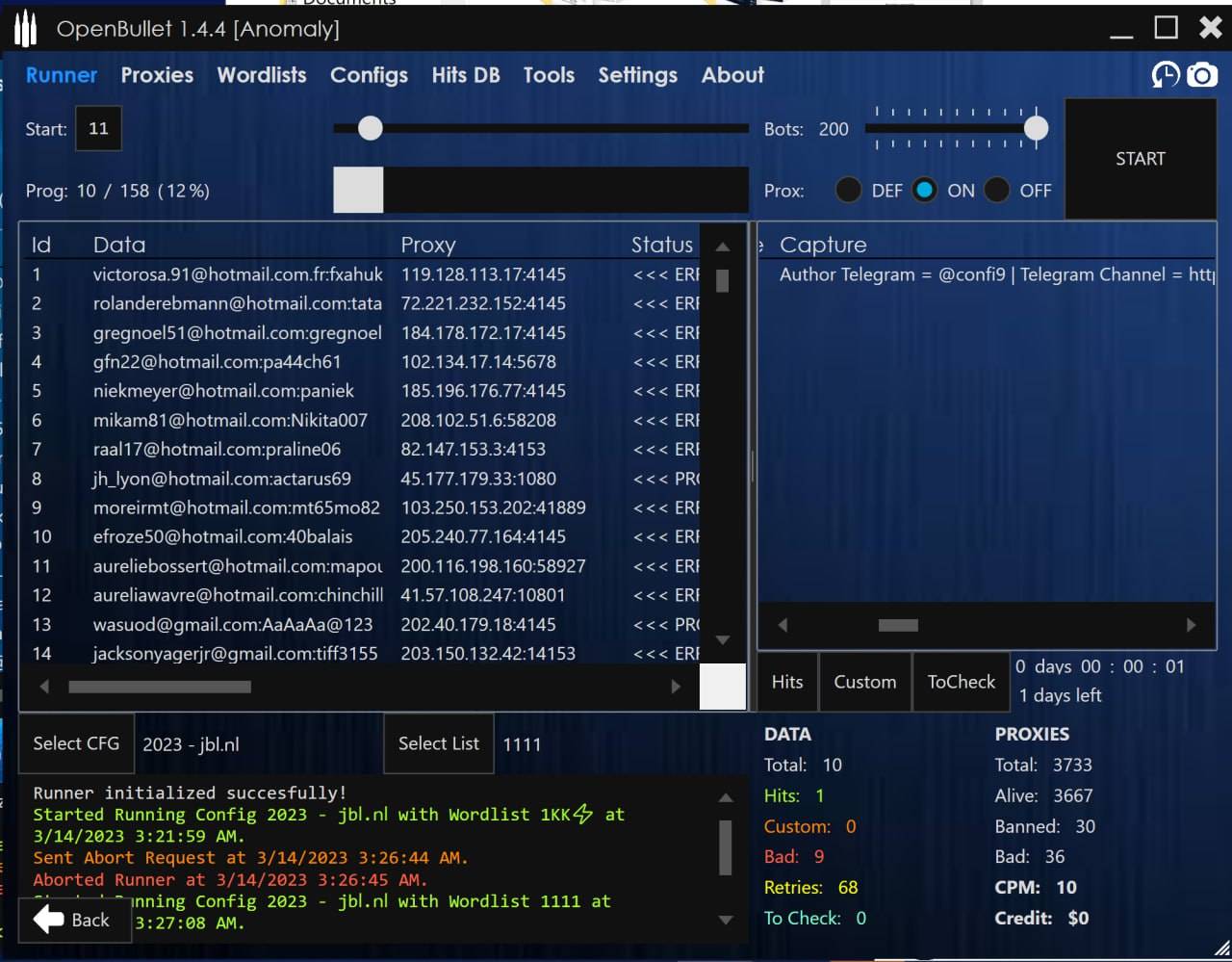Click the camera screenshot icon
Viewport: 1232px width, 962px height.
click(1201, 75)
